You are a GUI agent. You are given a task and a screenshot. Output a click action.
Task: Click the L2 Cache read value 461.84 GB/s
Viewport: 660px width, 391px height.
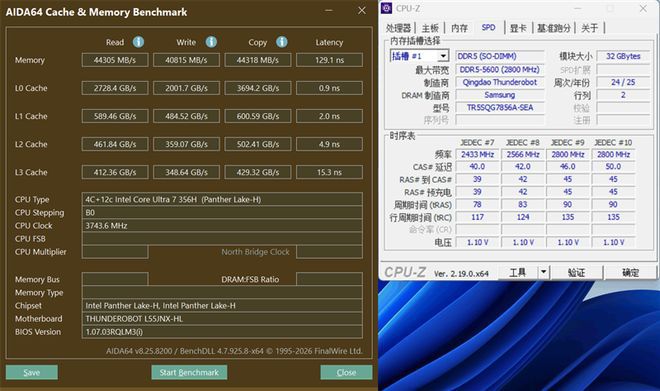[x=115, y=144]
